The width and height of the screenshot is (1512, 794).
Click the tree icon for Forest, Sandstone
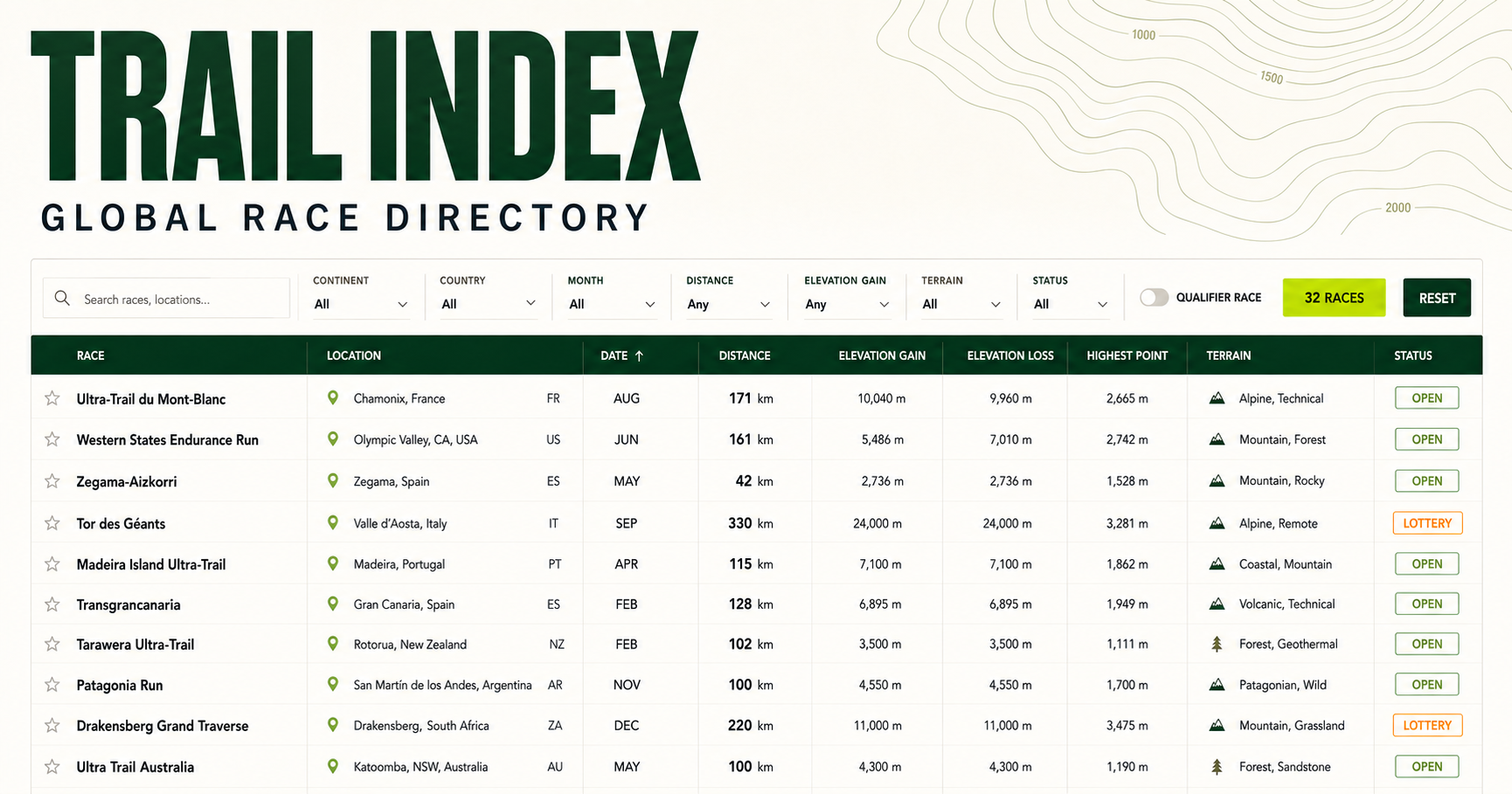pos(1217,767)
